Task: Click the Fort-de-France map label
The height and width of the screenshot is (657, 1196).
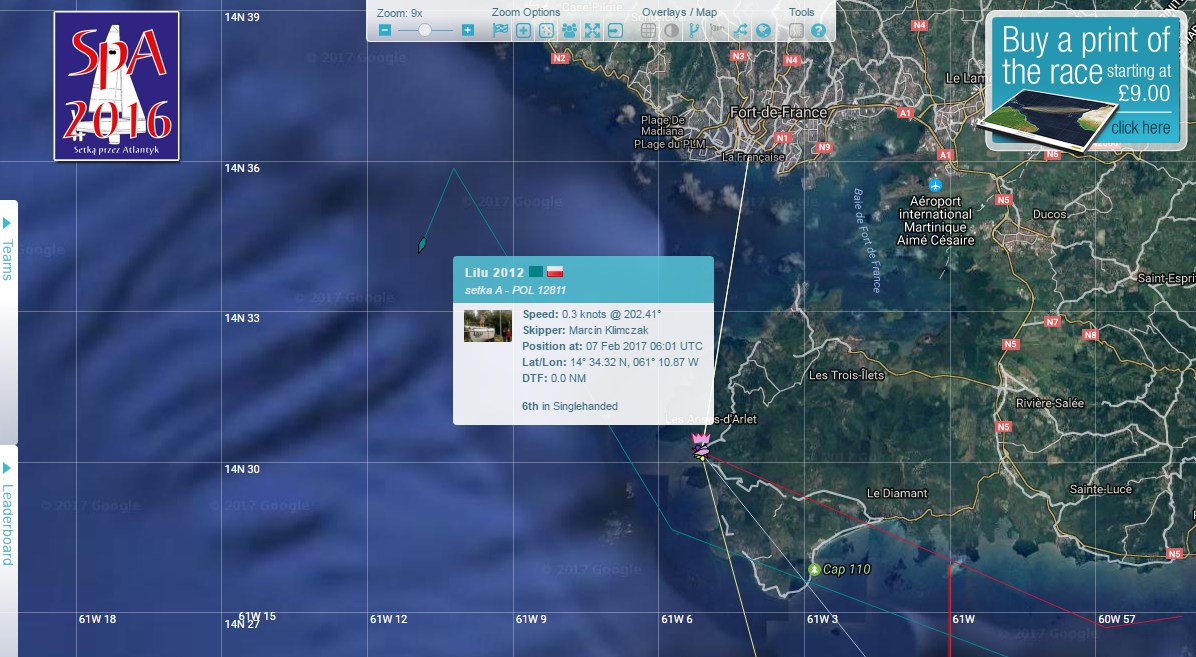Action: (778, 112)
